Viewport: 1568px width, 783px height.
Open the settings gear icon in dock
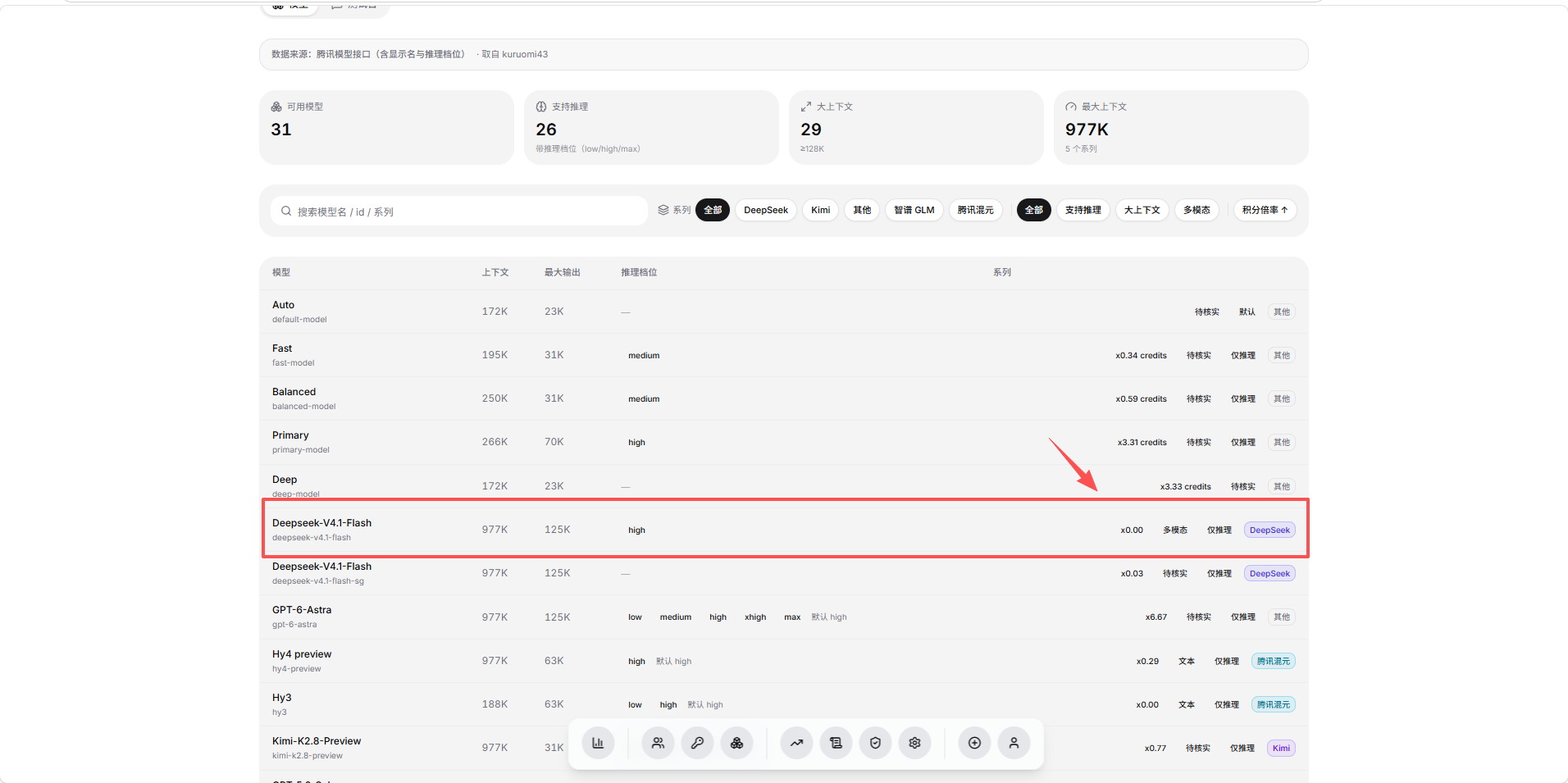point(914,743)
